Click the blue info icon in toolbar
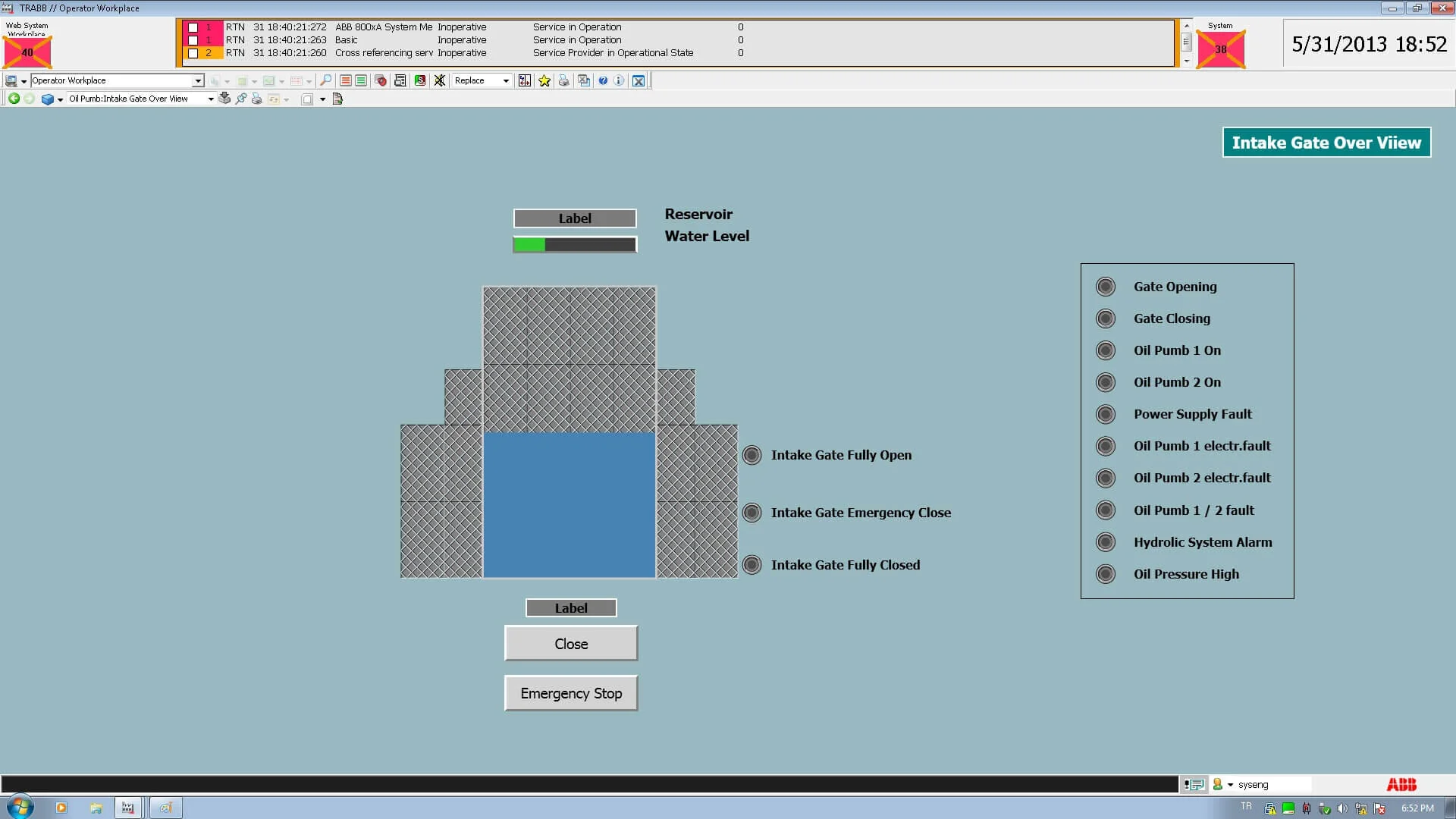1456x819 pixels. 619,80
